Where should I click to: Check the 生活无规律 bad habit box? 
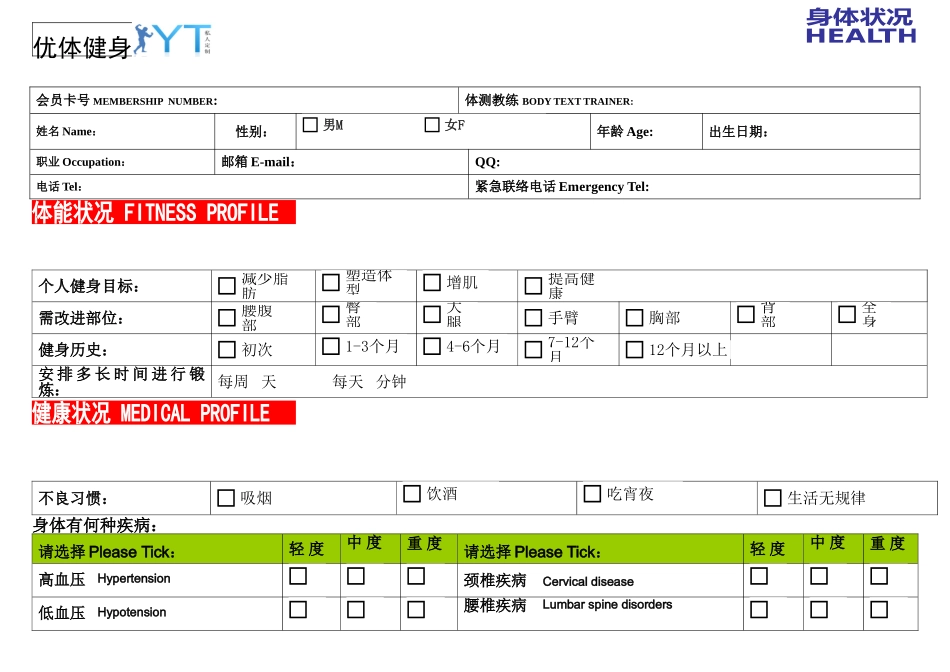772,498
